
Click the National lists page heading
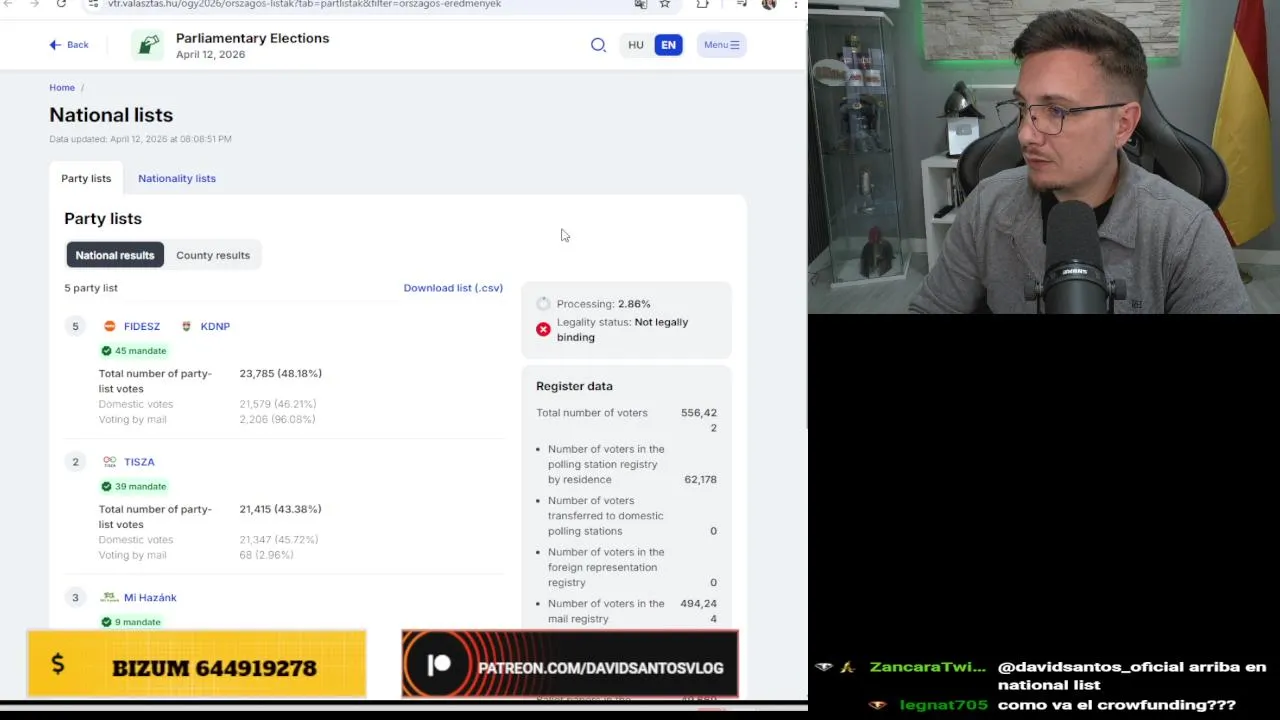(111, 115)
